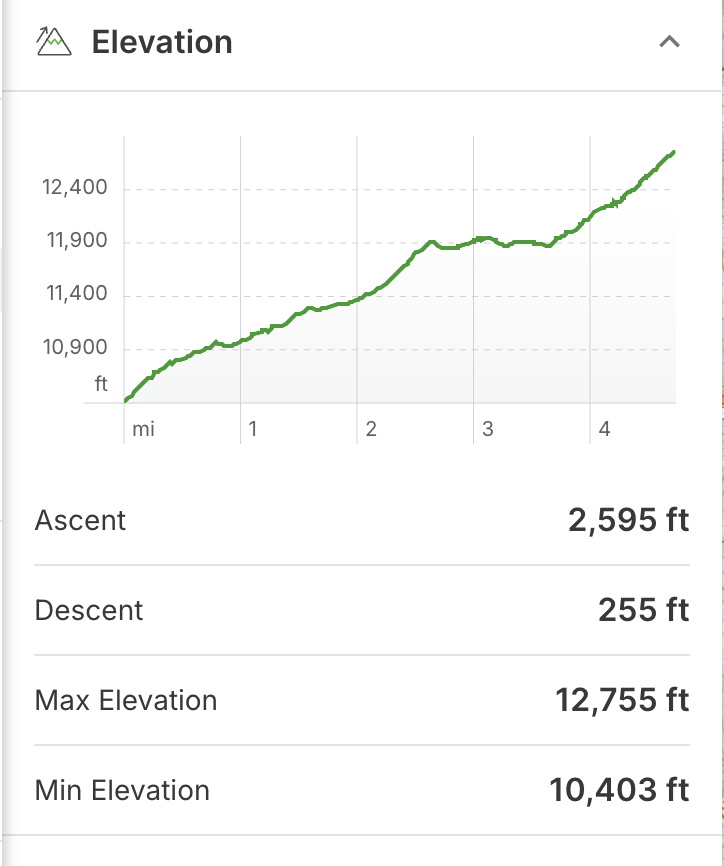Click the Elevation panel title
Image resolution: width=724 pixels, height=866 pixels.
[x=162, y=42]
